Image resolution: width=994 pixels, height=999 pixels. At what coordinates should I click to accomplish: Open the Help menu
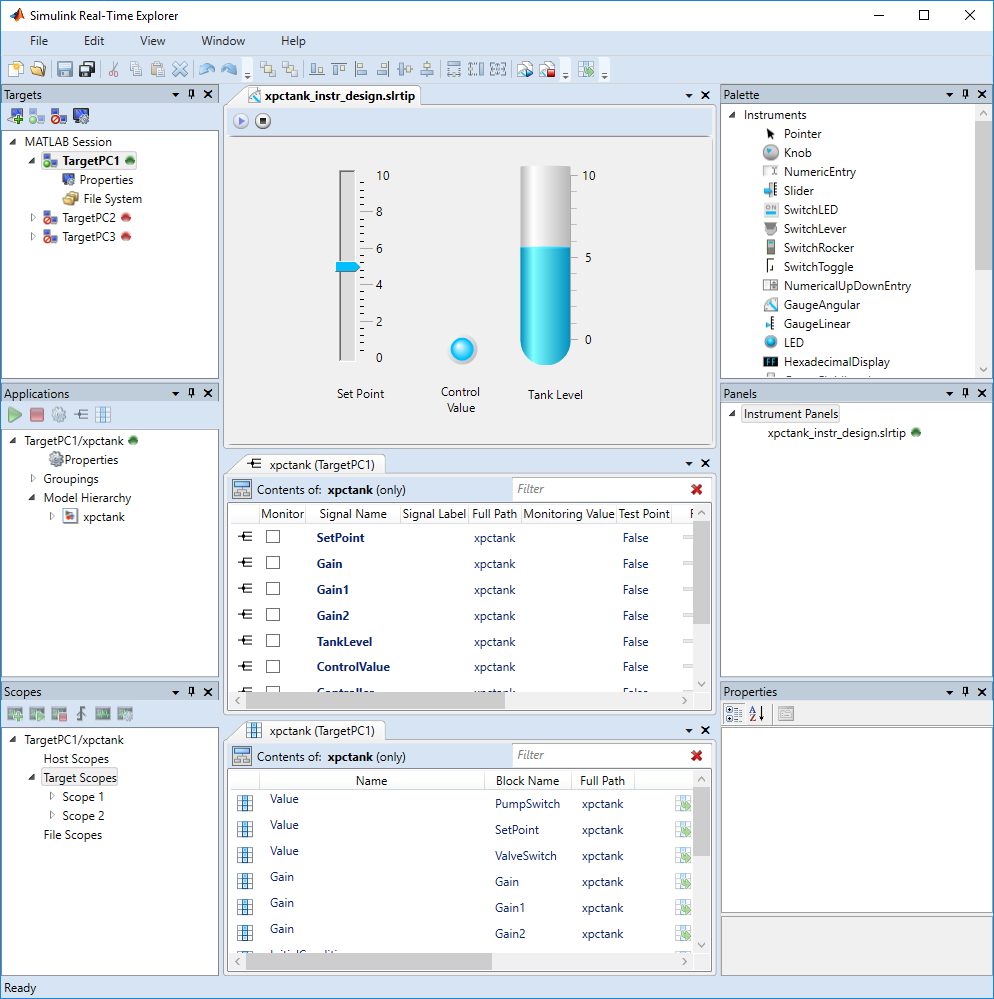click(293, 41)
